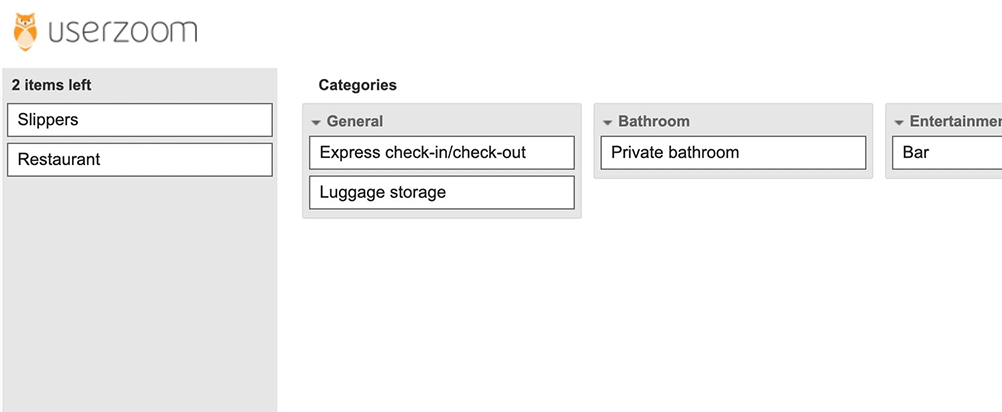Viewport: 1002px width, 412px height.
Task: Click the Express check-in/check-out card
Action: (441, 153)
